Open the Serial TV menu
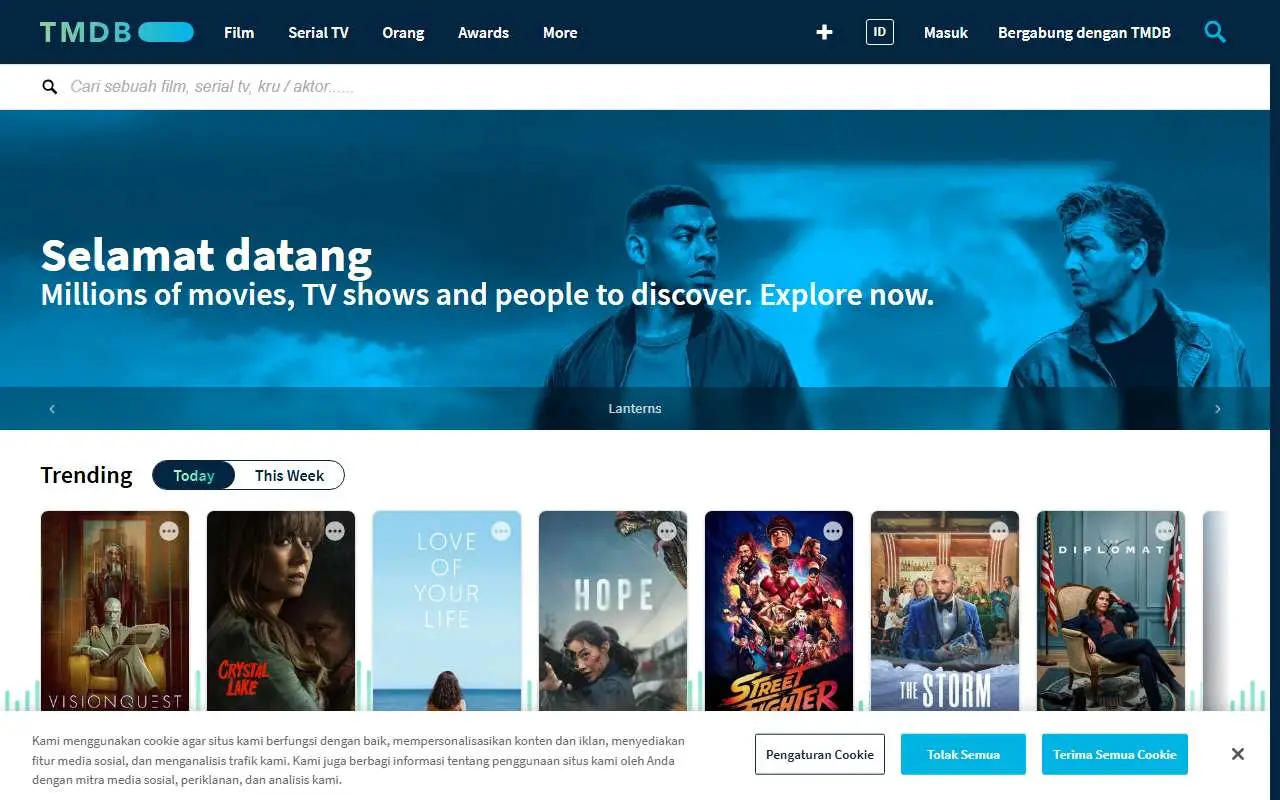Image resolution: width=1280 pixels, height=800 pixels. pos(318,32)
